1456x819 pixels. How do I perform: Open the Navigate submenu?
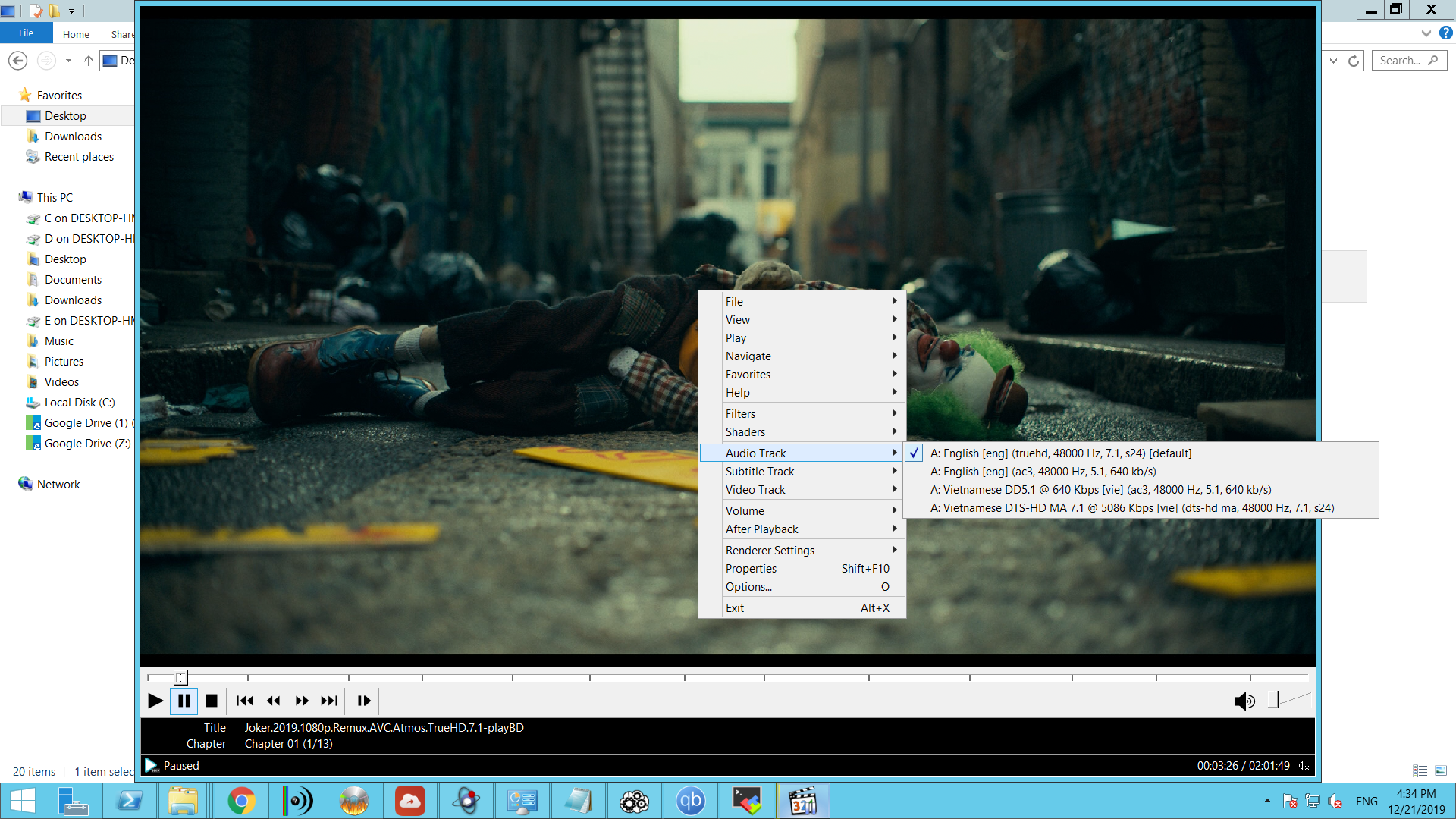click(802, 356)
